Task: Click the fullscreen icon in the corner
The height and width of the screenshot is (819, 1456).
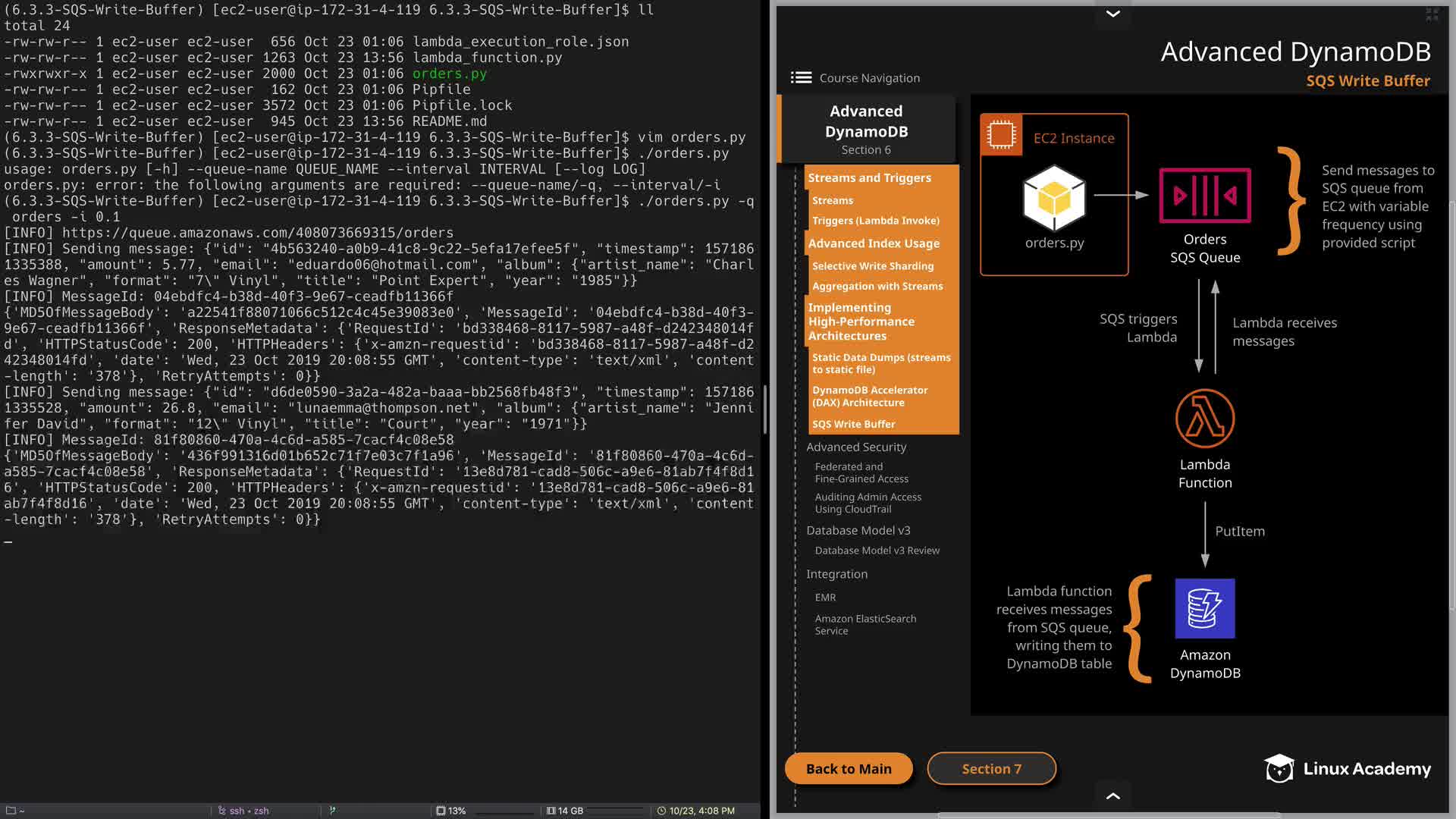Action: coord(1432,14)
